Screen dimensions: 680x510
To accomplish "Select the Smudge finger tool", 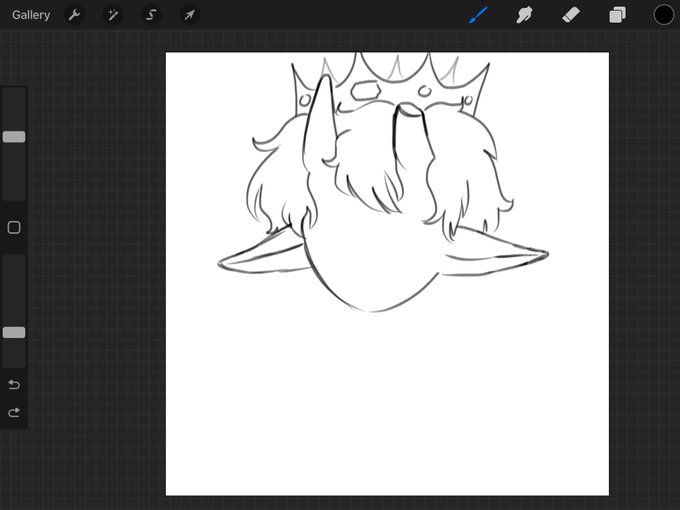I will [x=524, y=15].
